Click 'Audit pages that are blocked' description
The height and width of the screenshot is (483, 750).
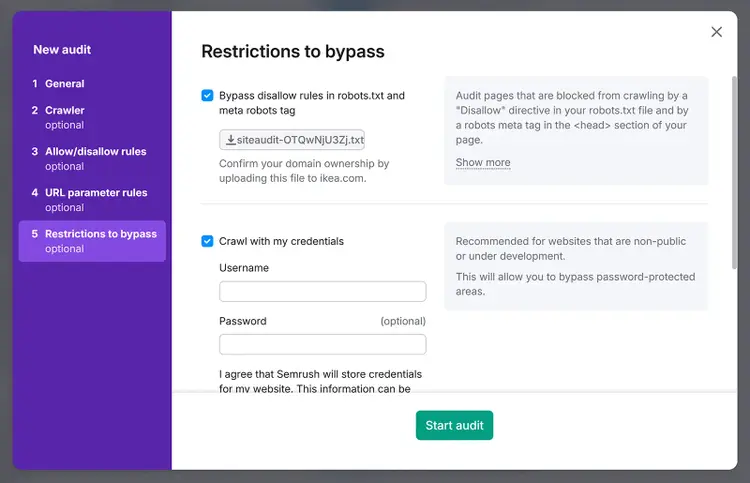coord(572,118)
